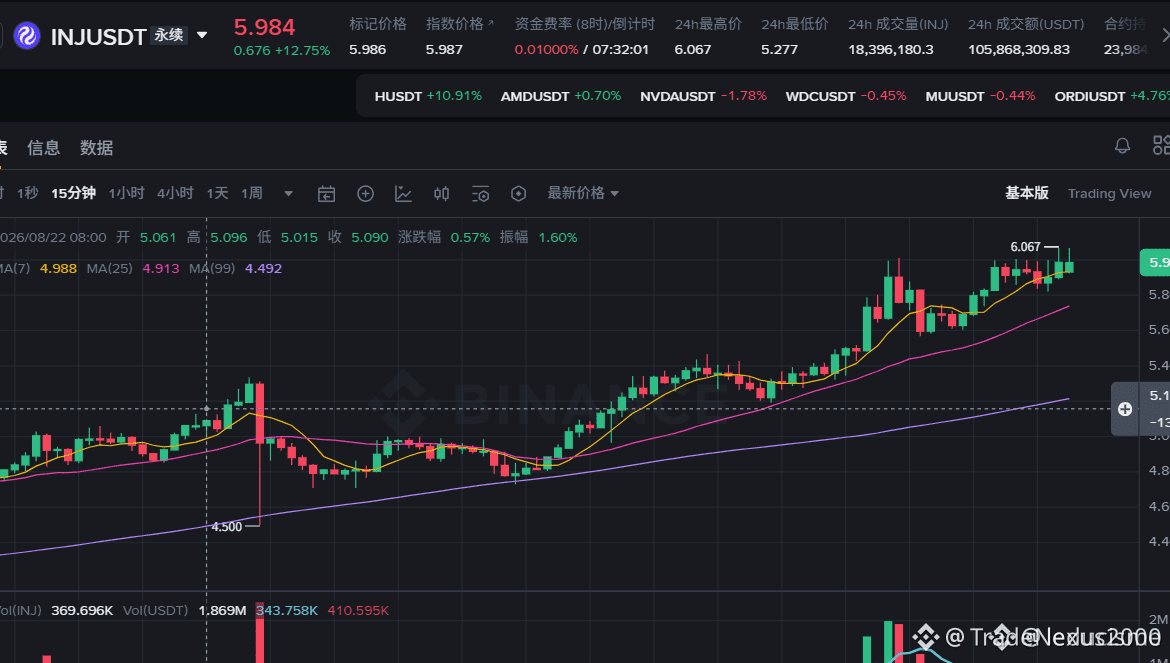Click the 24h最低价 value 5.277
Image resolution: width=1170 pixels, height=663 pixels.
coord(779,49)
